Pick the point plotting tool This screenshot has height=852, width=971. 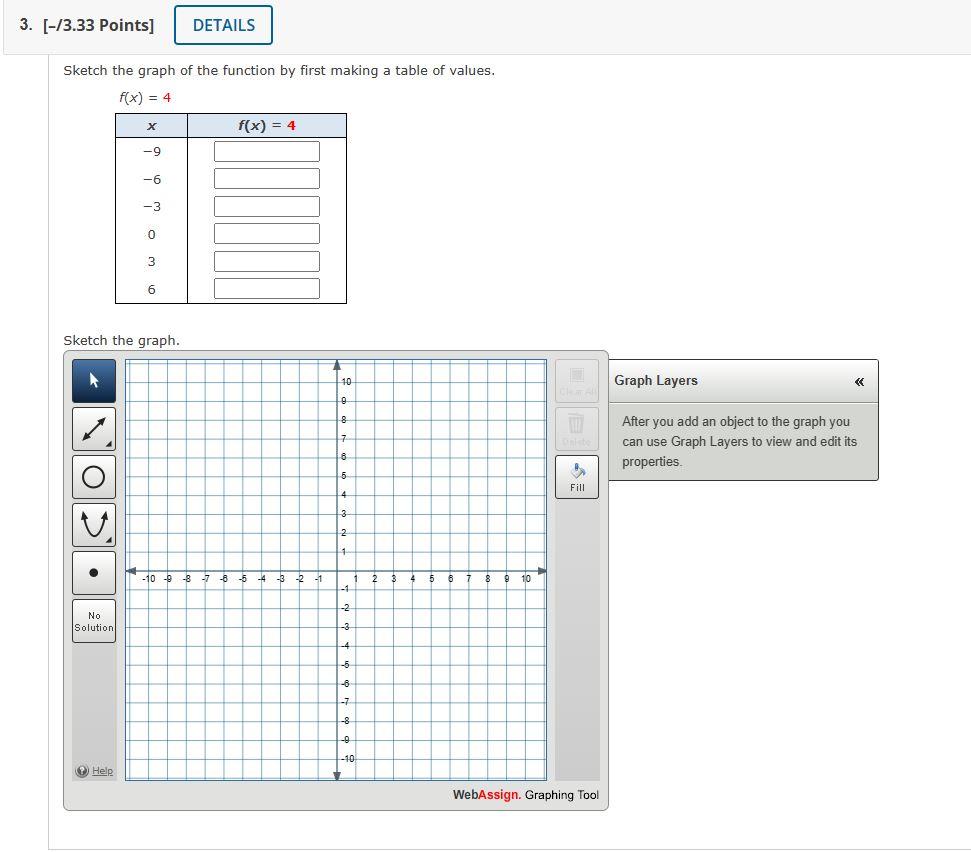93,572
